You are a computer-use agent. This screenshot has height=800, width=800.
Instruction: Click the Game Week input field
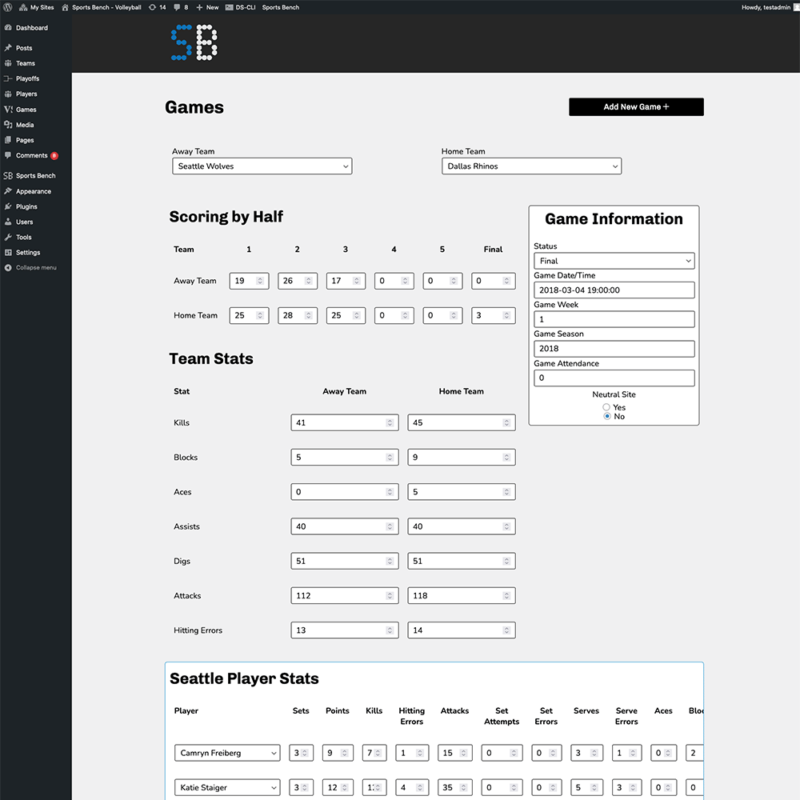click(x=614, y=319)
